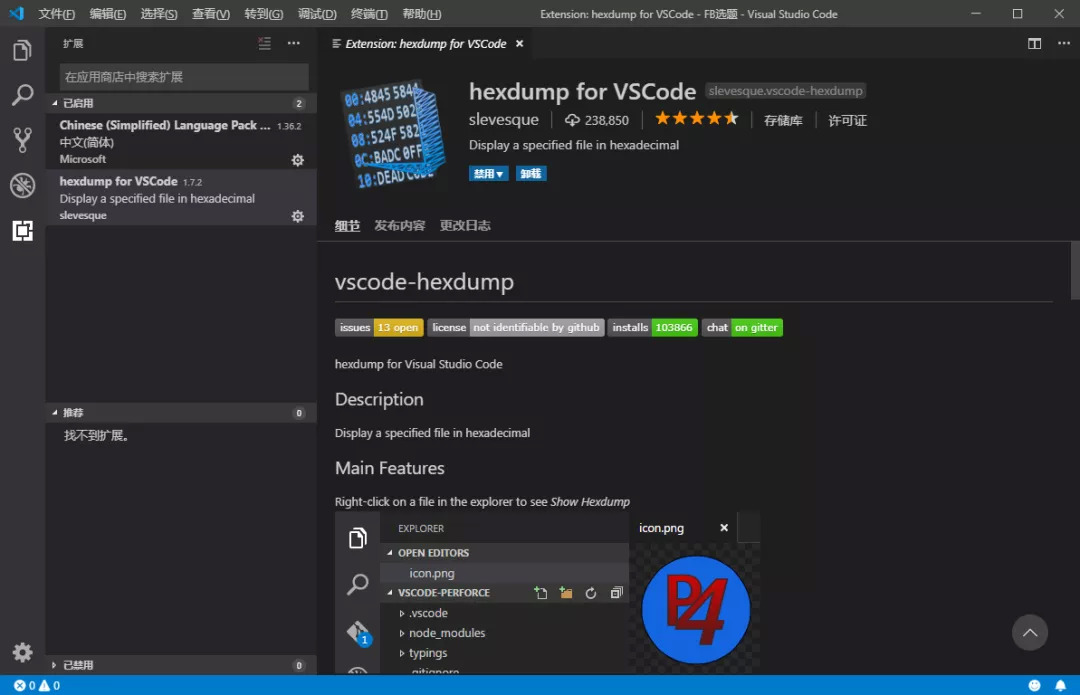Open the 禁用 disable dropdown button
Viewport: 1080px width, 695px height.
click(488, 174)
